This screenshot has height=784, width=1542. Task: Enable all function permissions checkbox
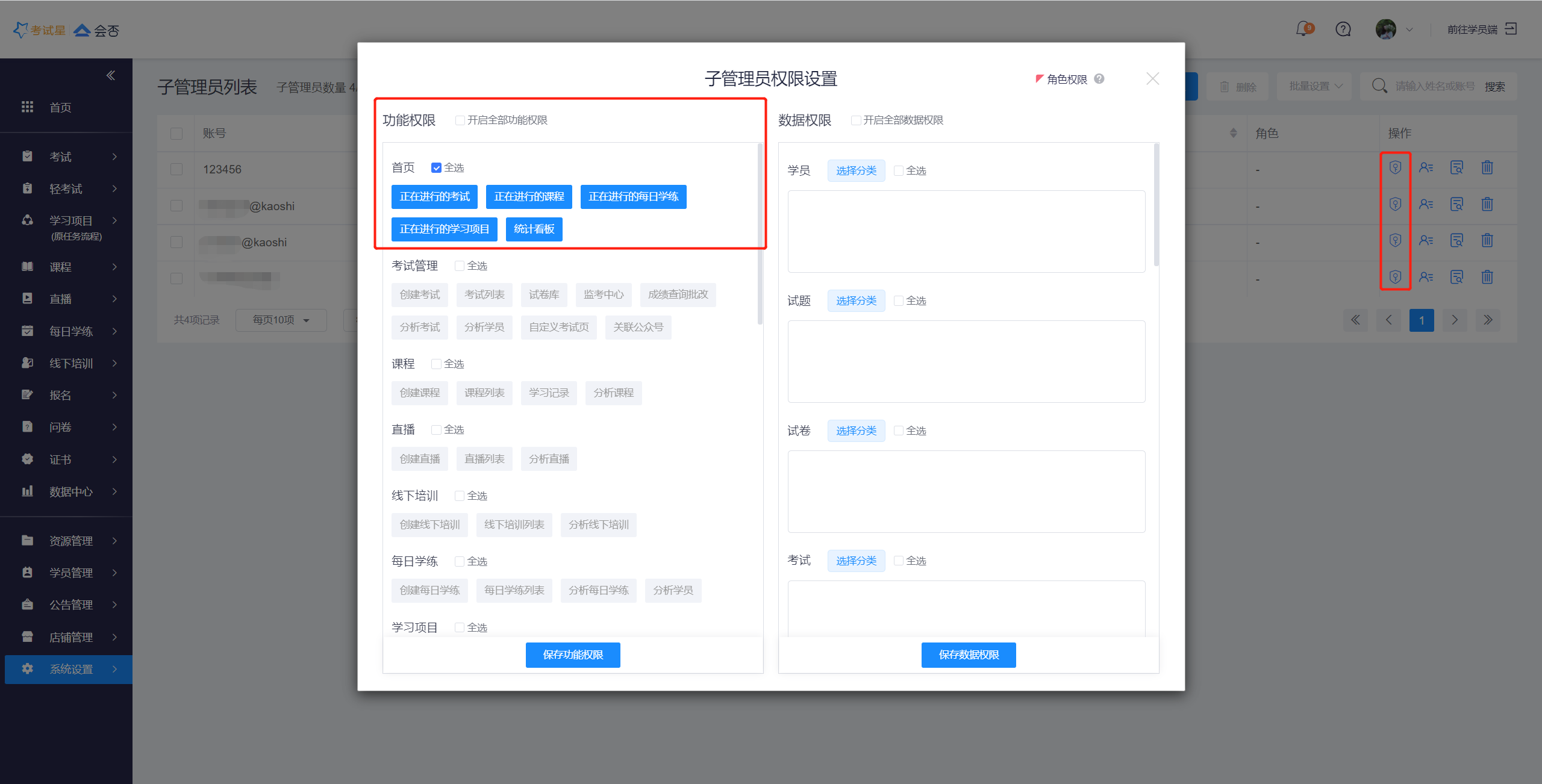click(x=460, y=120)
